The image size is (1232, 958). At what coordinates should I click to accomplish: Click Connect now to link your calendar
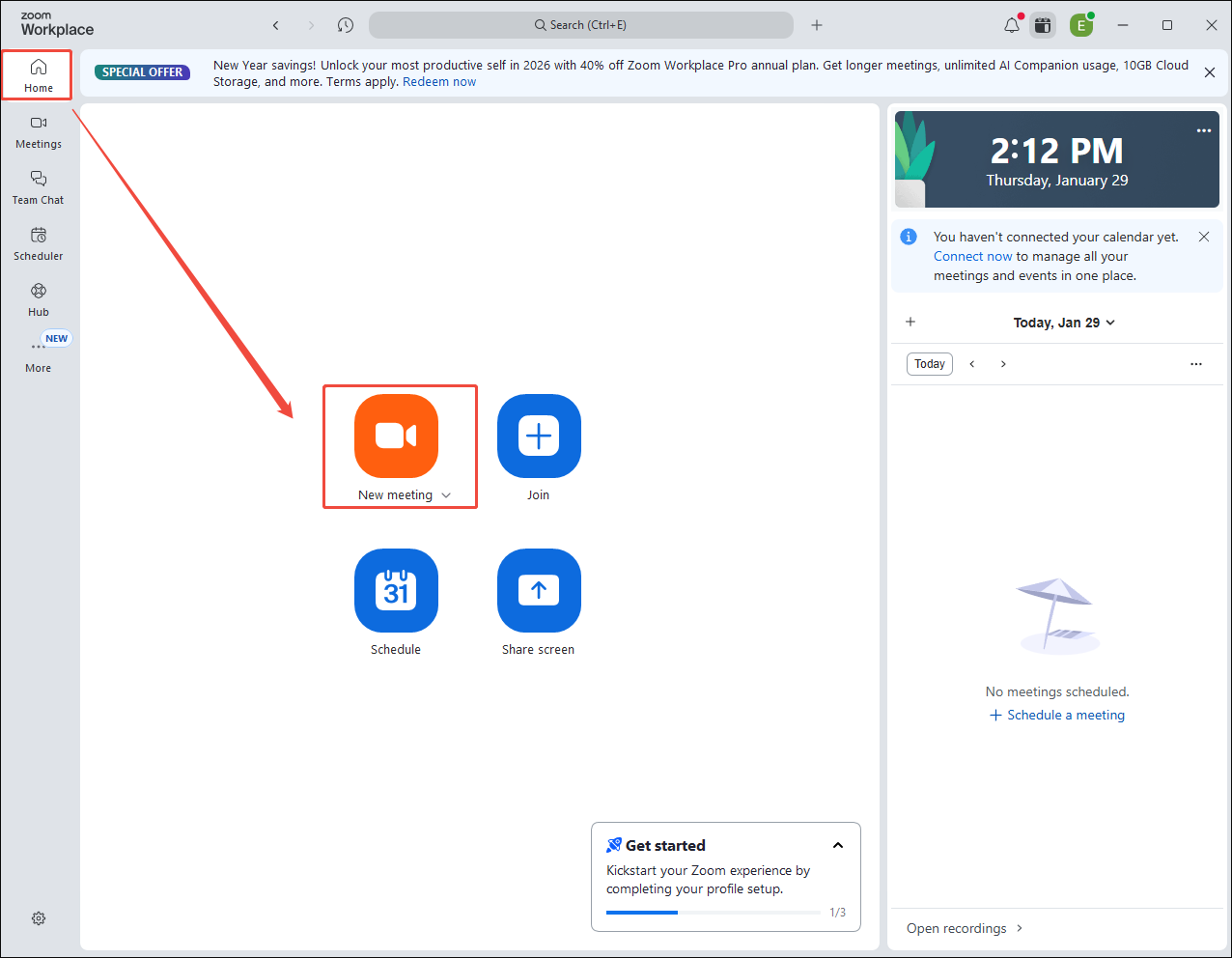coord(972,255)
